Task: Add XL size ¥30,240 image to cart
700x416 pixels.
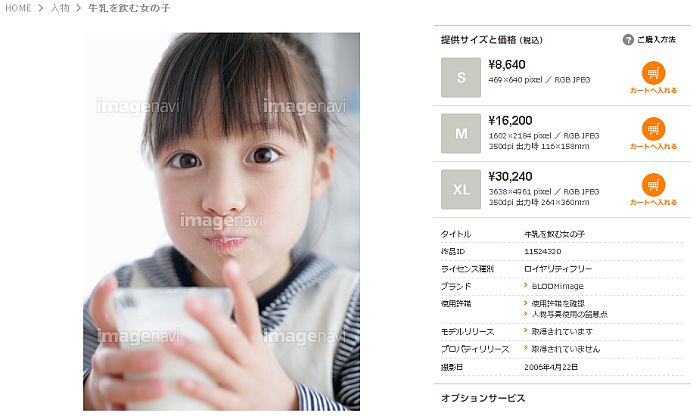Action: coord(653,190)
